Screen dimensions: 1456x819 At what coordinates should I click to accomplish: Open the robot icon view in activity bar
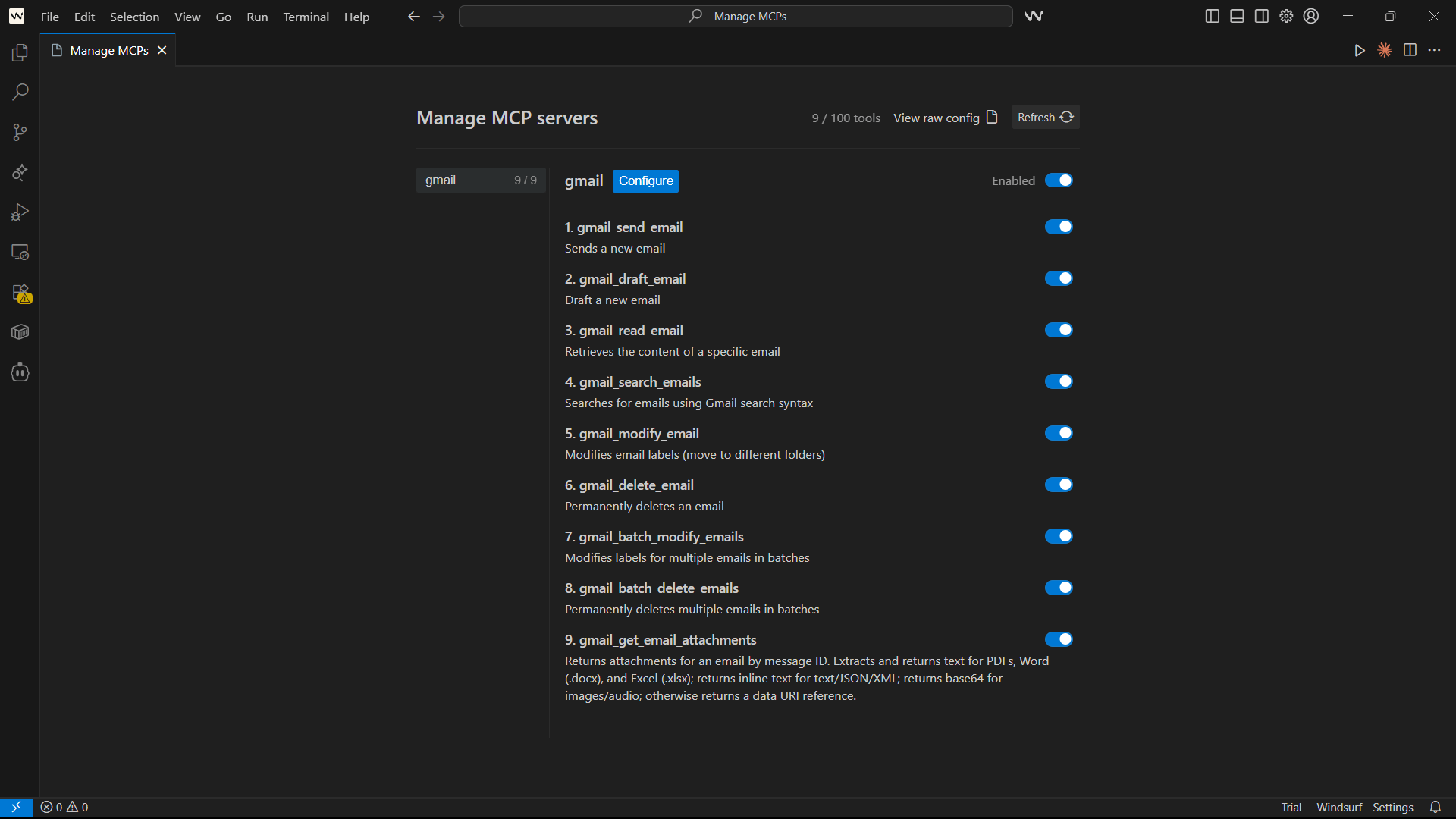[x=20, y=372]
